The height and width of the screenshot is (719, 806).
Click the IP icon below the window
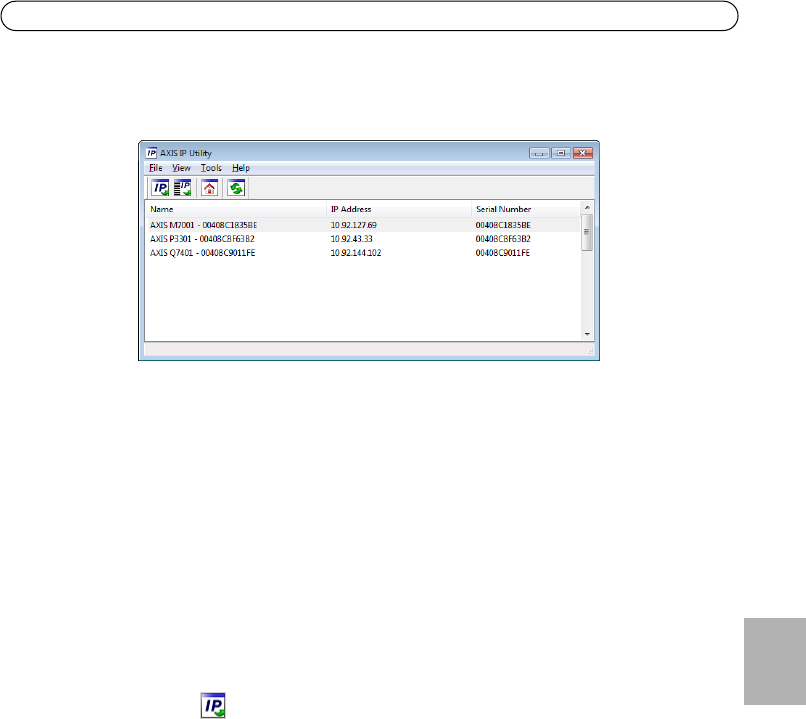pyautogui.click(x=213, y=705)
